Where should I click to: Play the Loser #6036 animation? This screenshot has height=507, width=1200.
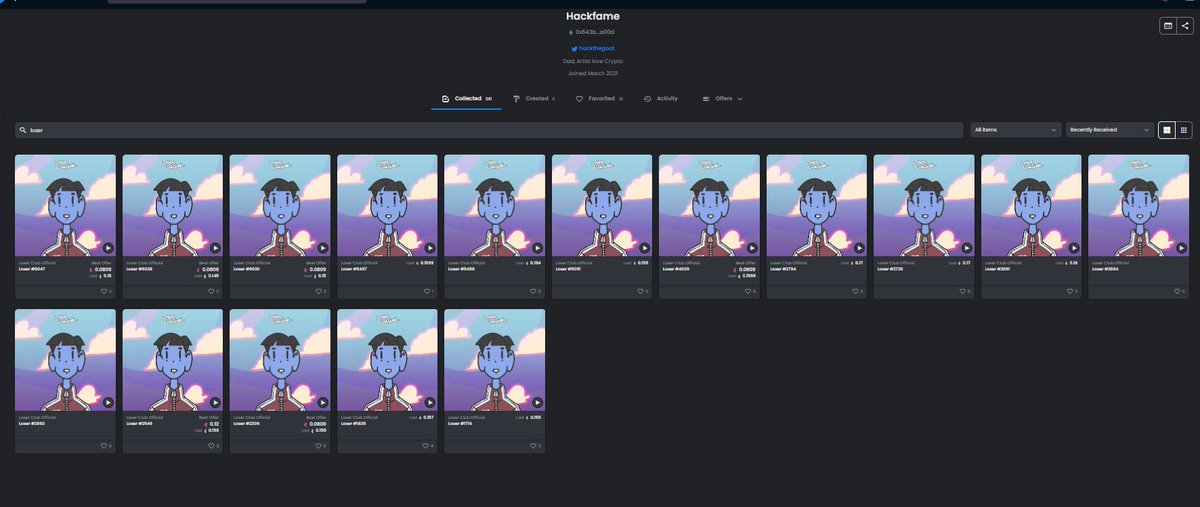tap(215, 248)
